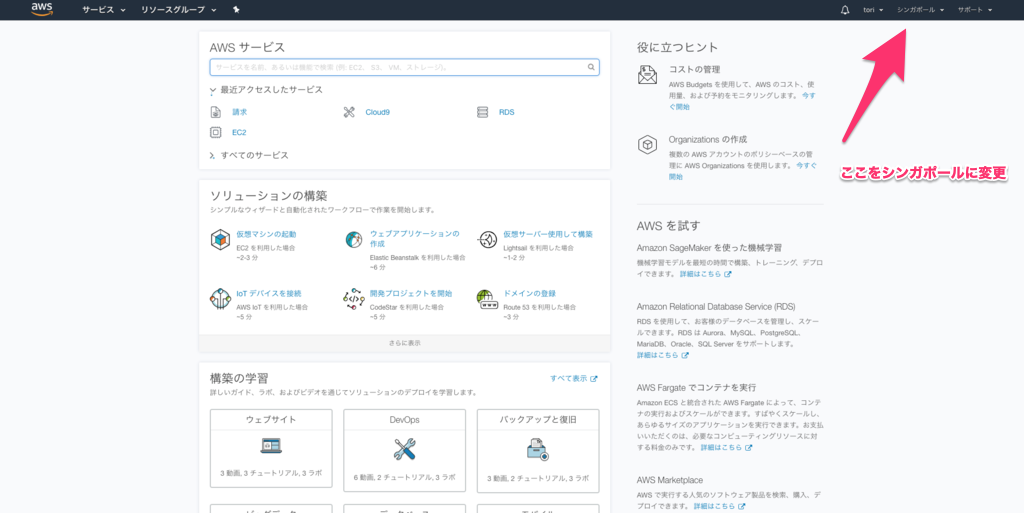Open the 請求 service link
This screenshot has height=513, width=1024.
pyautogui.click(x=240, y=112)
